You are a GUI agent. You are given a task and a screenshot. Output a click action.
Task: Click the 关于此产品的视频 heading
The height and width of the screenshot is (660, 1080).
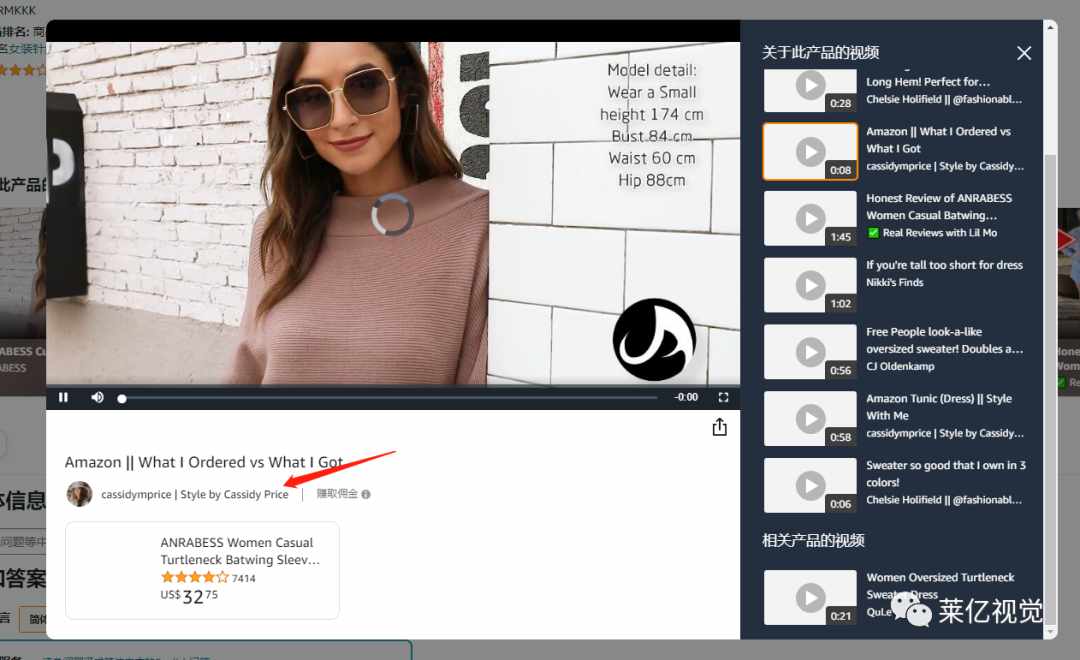(x=820, y=52)
